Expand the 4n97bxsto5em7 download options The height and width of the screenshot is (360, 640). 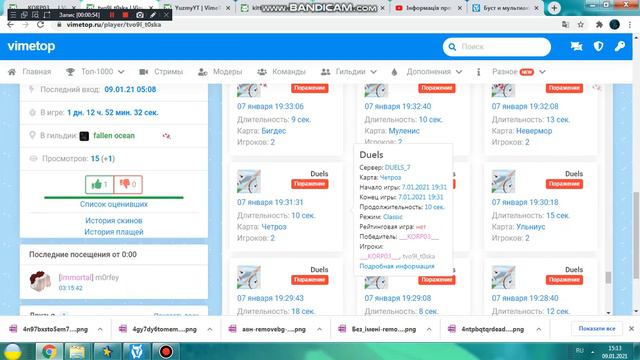pos(100,329)
